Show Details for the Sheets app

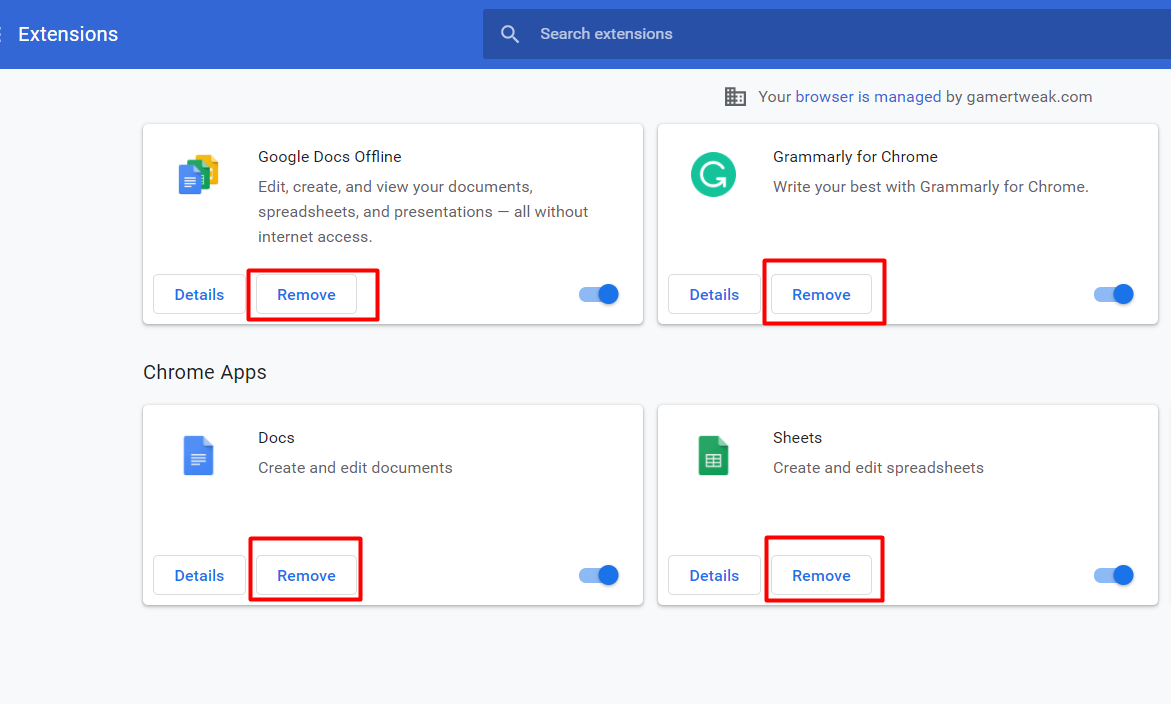(x=714, y=575)
